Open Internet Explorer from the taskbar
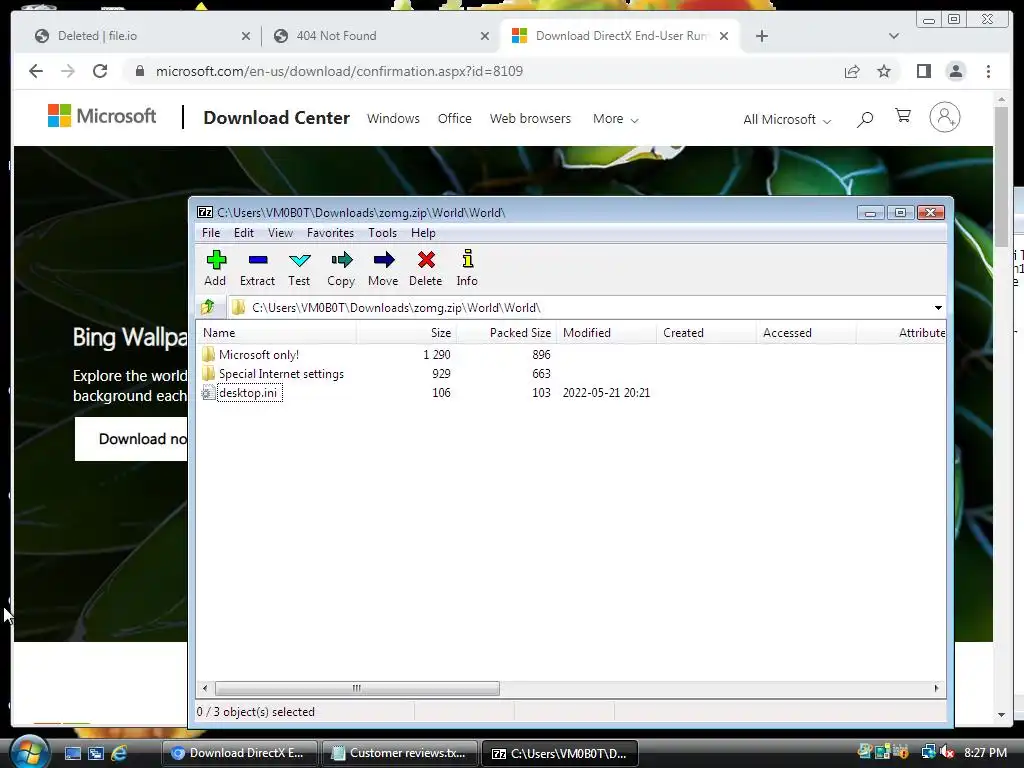 119,753
